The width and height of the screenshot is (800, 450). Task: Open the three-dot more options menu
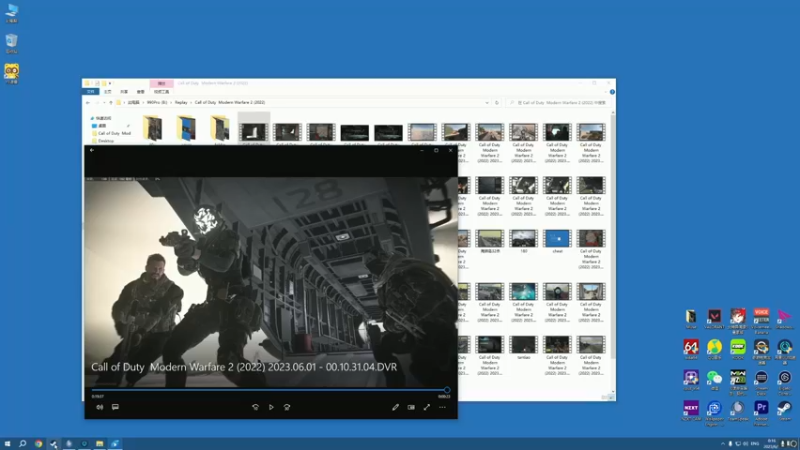(x=442, y=407)
